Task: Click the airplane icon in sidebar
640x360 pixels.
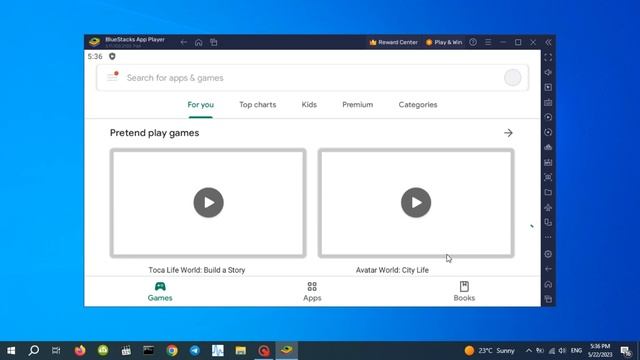Action: [x=548, y=207]
